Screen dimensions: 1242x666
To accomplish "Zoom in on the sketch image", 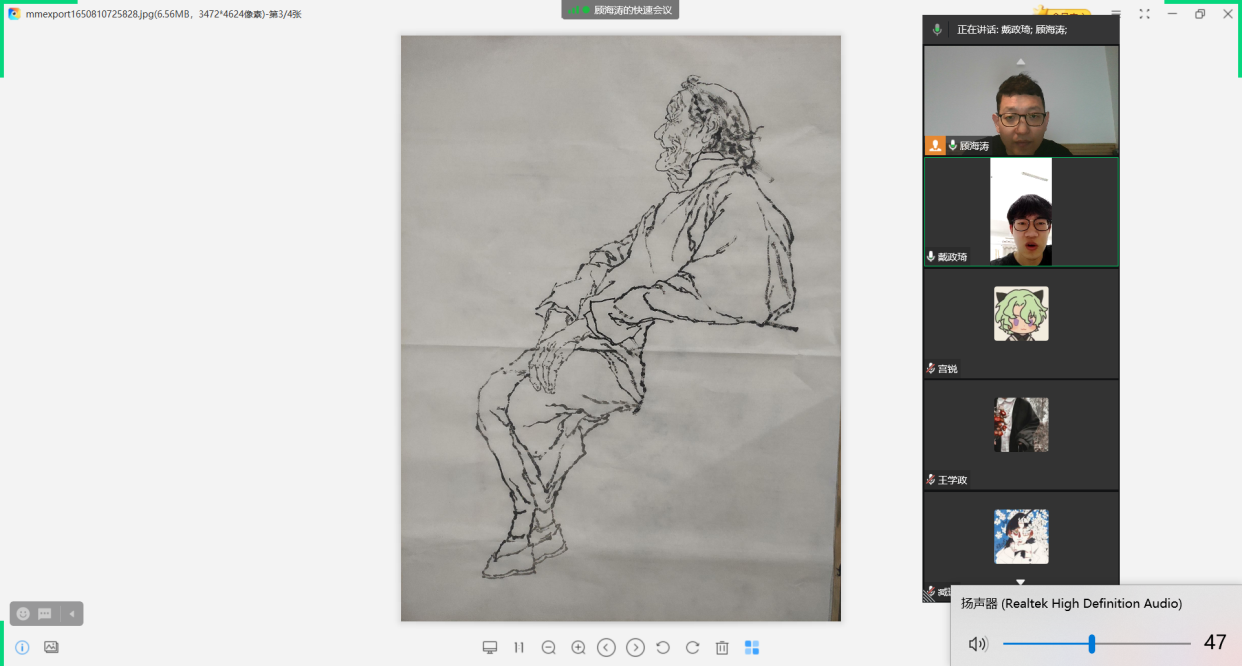I will pos(578,648).
